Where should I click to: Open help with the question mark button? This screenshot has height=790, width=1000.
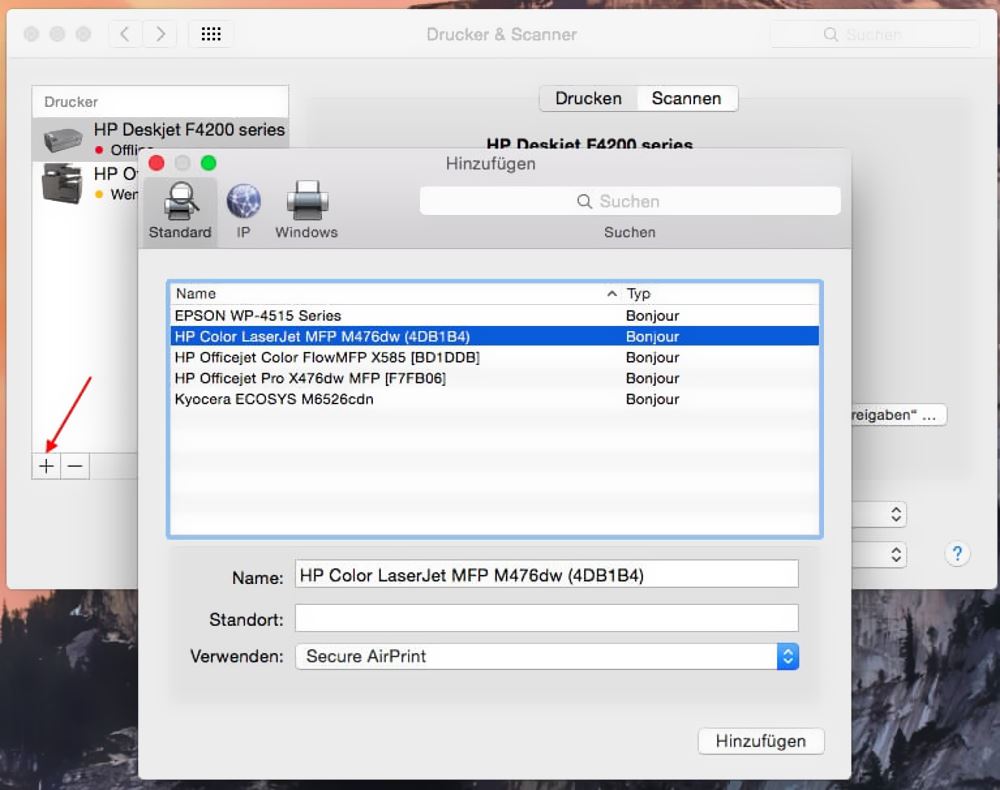(x=957, y=553)
